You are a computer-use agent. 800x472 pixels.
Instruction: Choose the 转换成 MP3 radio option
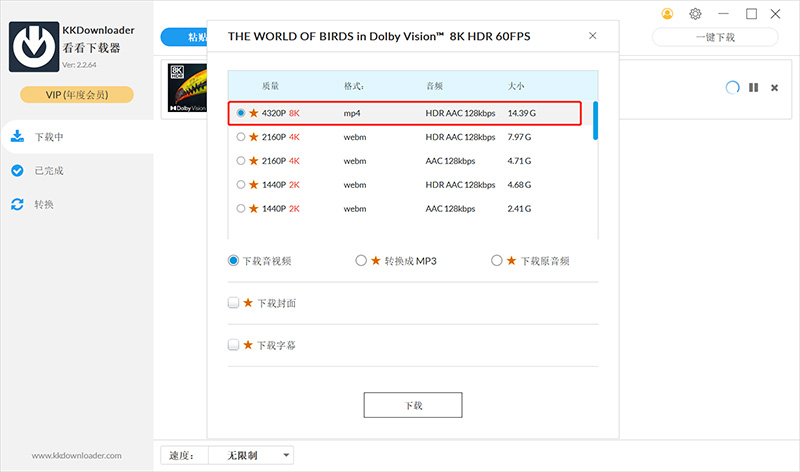click(362, 261)
